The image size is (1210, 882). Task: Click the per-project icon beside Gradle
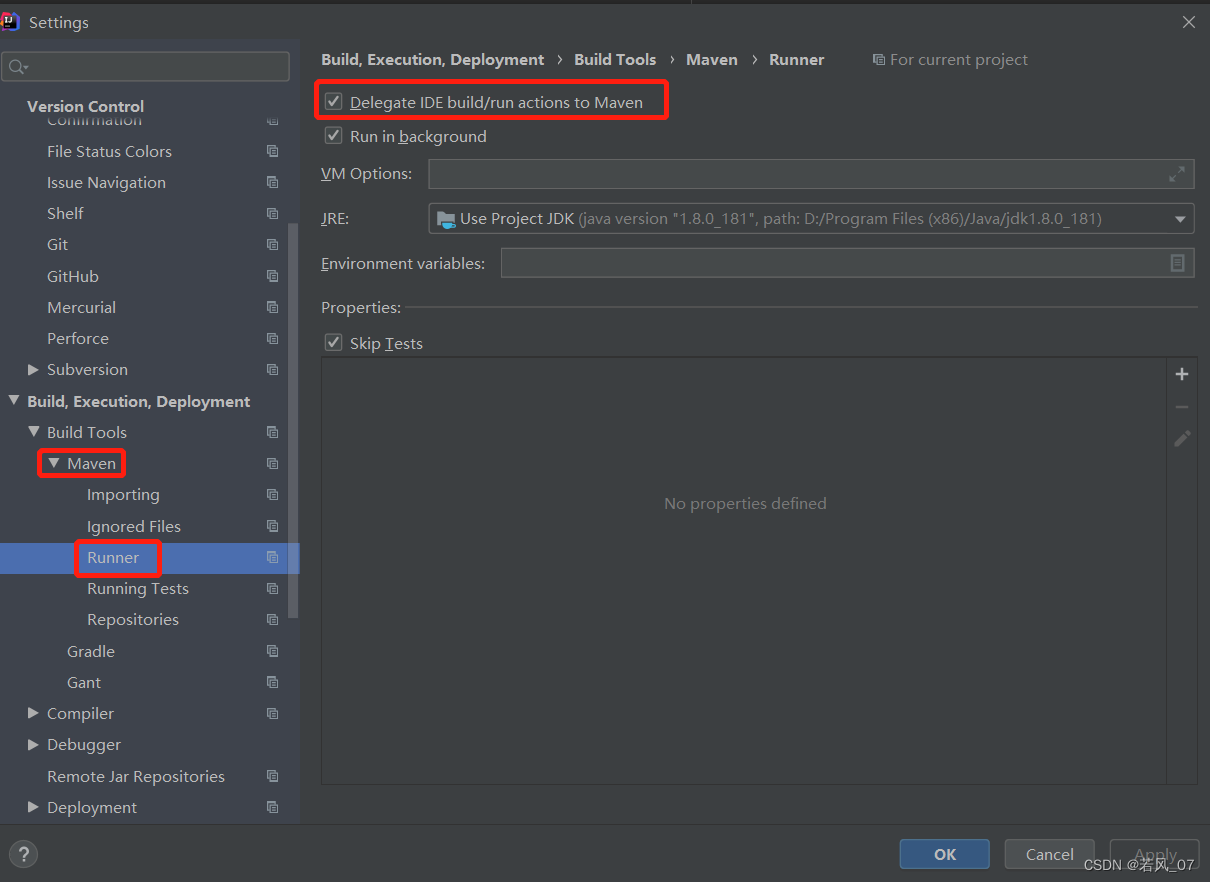(272, 651)
